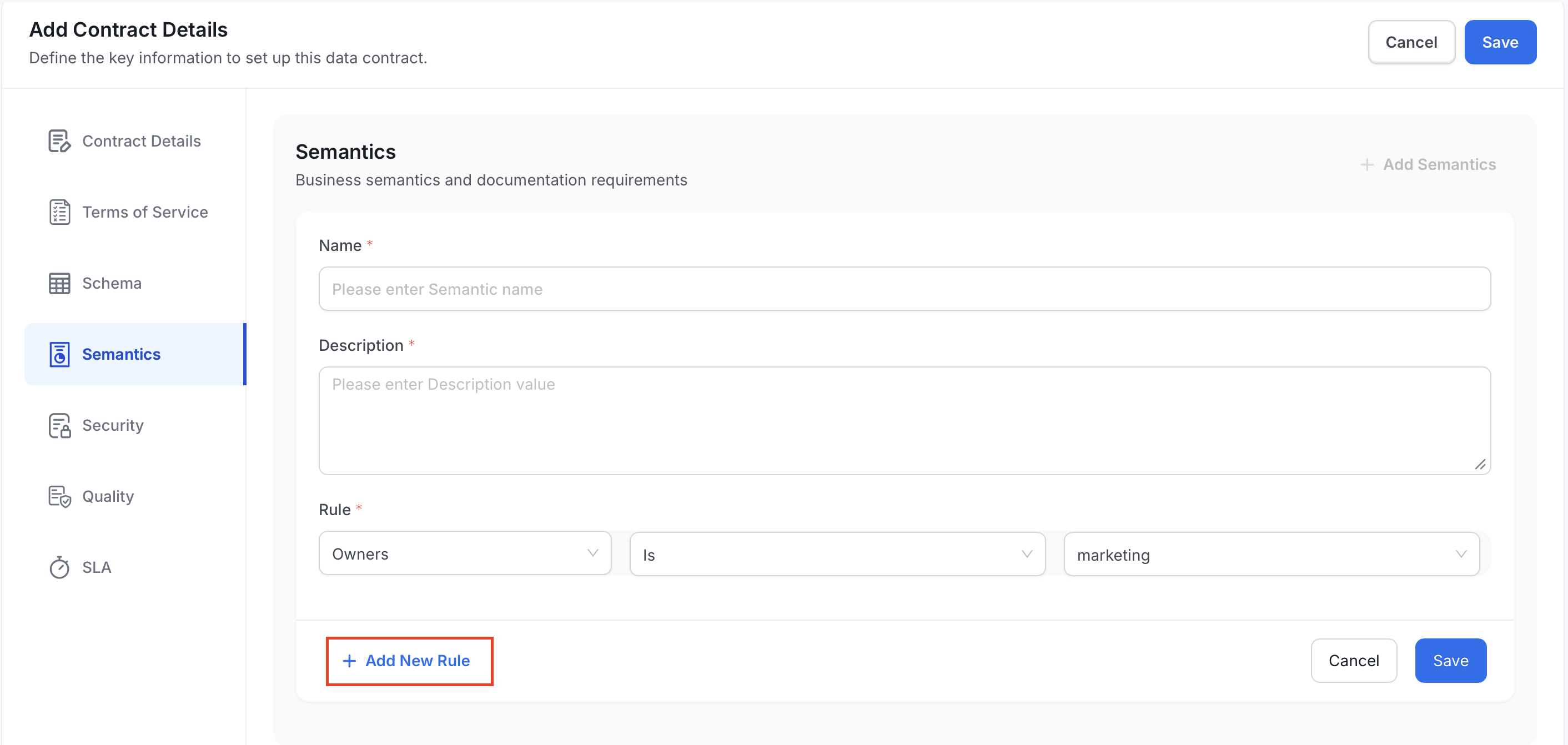Open the Quality section
The image size is (1568, 745).
134,497
